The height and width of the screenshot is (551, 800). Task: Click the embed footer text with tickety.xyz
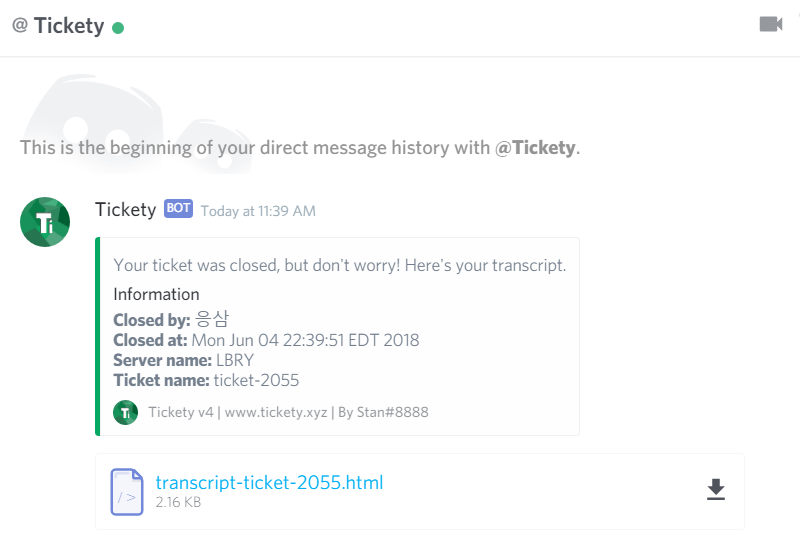288,412
